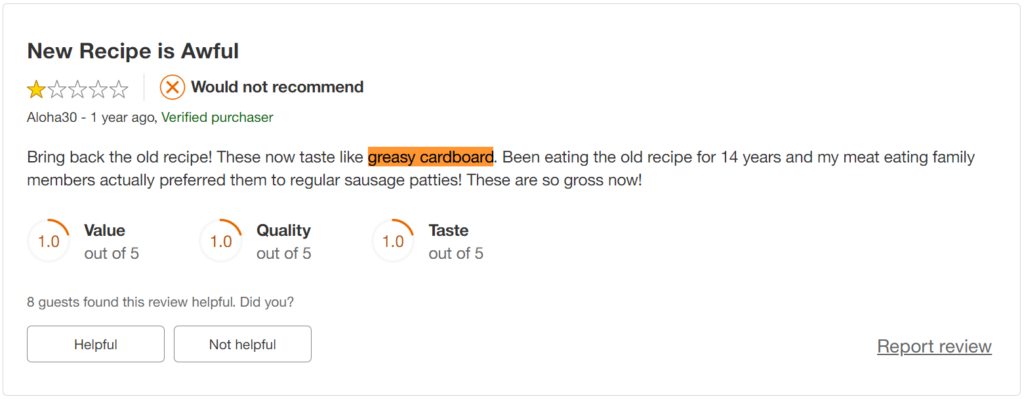Click the Taste 1.0 rating circle
1024x399 pixels.
(x=393, y=241)
